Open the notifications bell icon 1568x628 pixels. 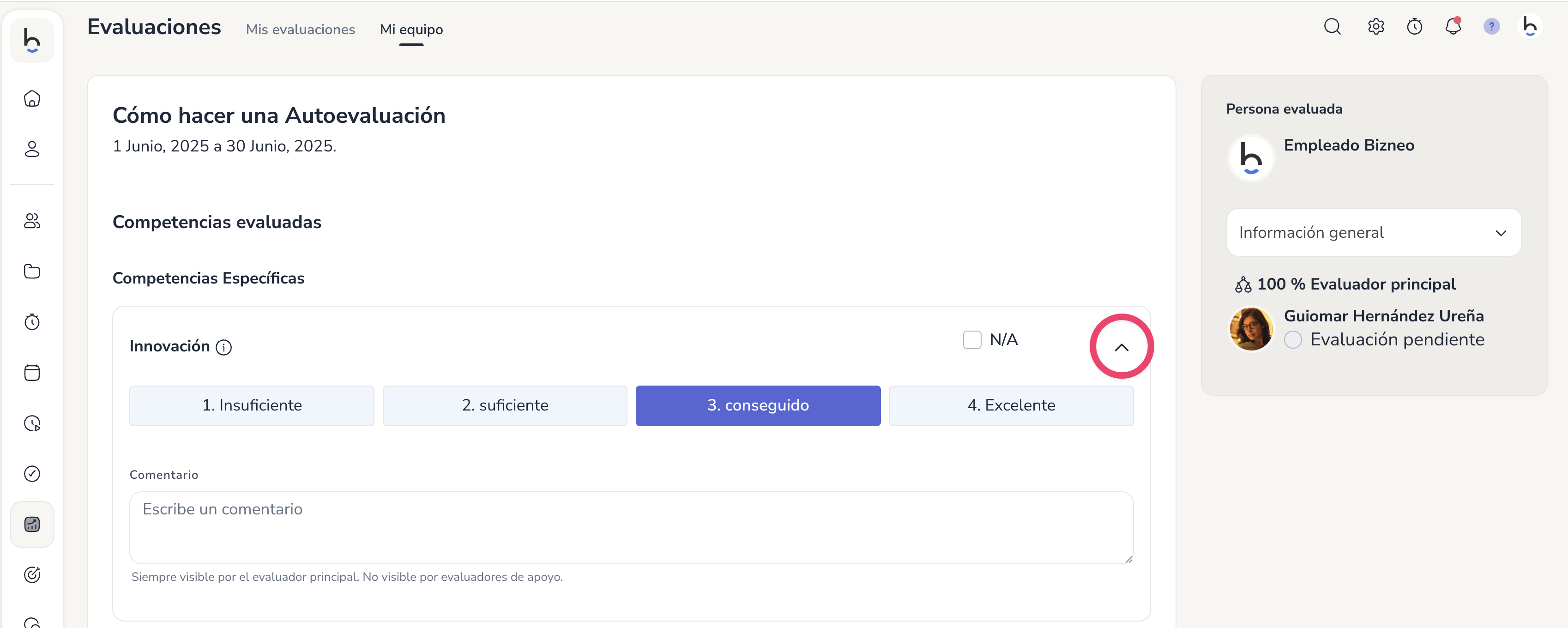pyautogui.click(x=1453, y=27)
